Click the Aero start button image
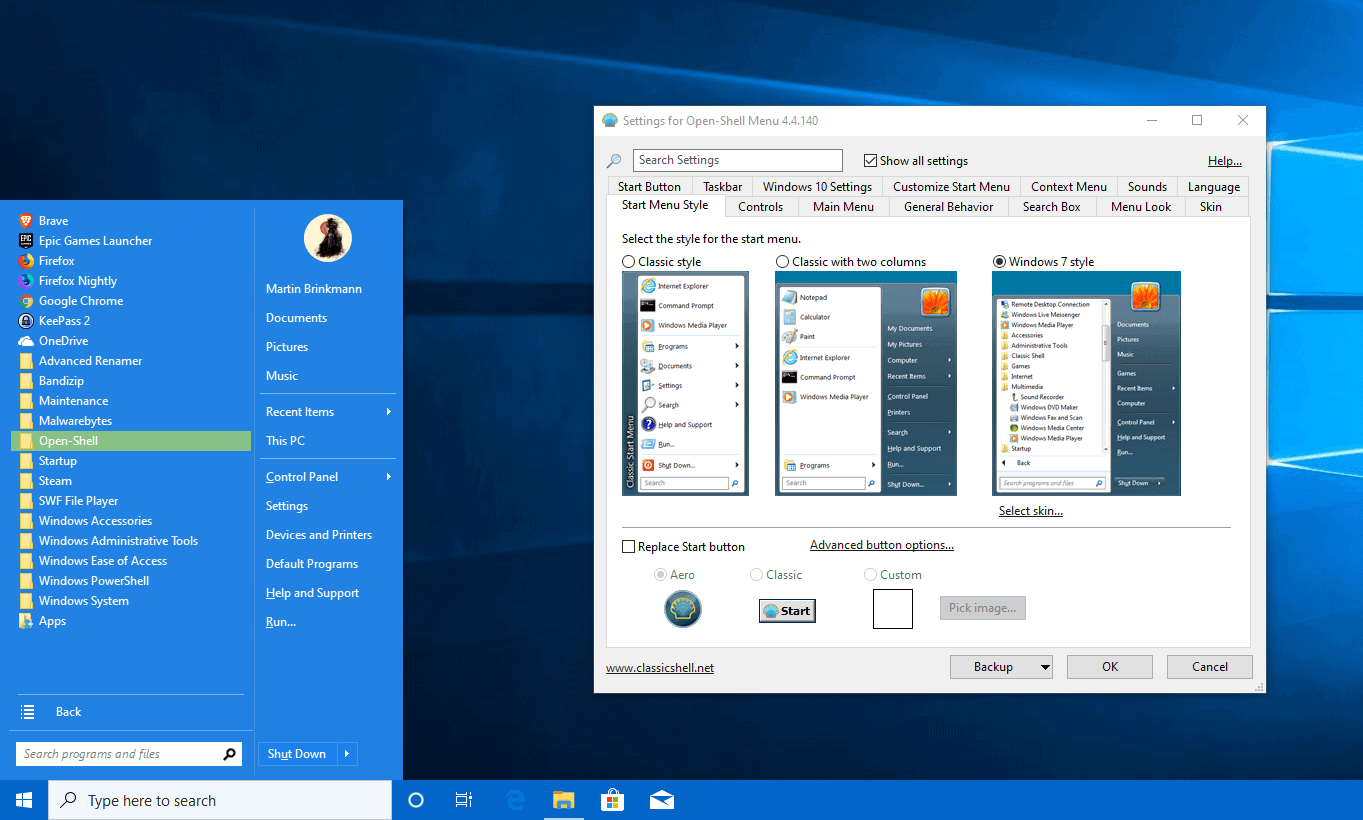This screenshot has height=820, width=1363. pos(683,609)
